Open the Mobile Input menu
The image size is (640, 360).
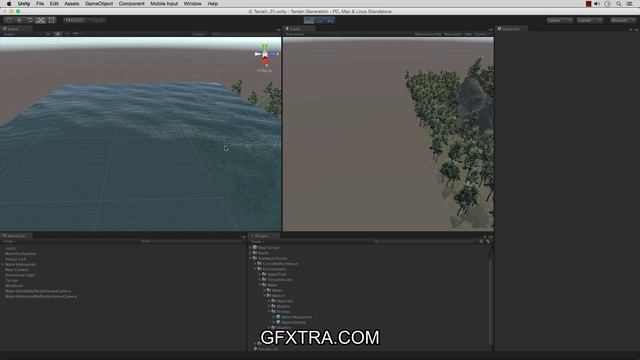(164, 4)
